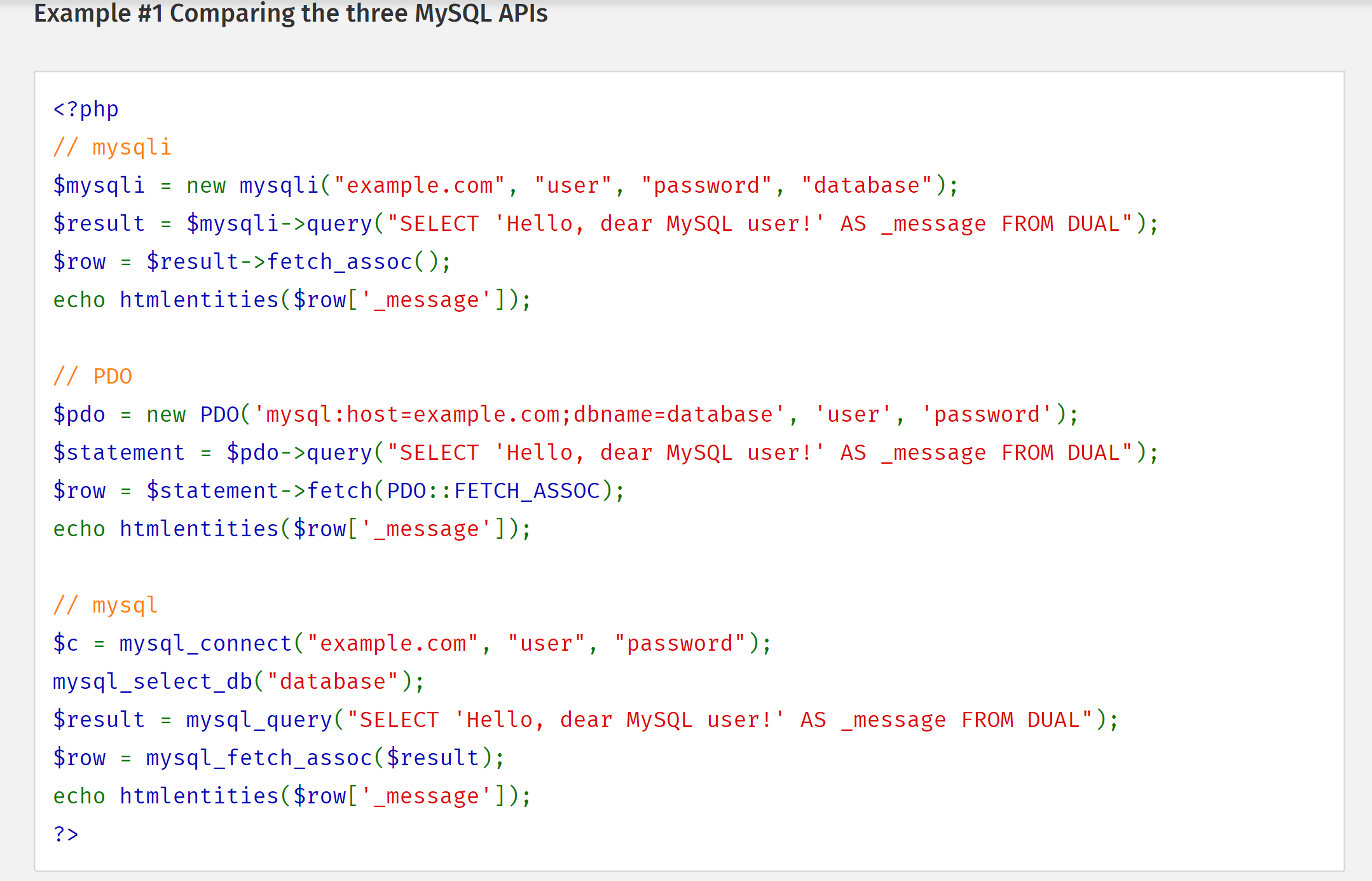Click the $statement variable declaration
The height and width of the screenshot is (881, 1372).
point(119,453)
